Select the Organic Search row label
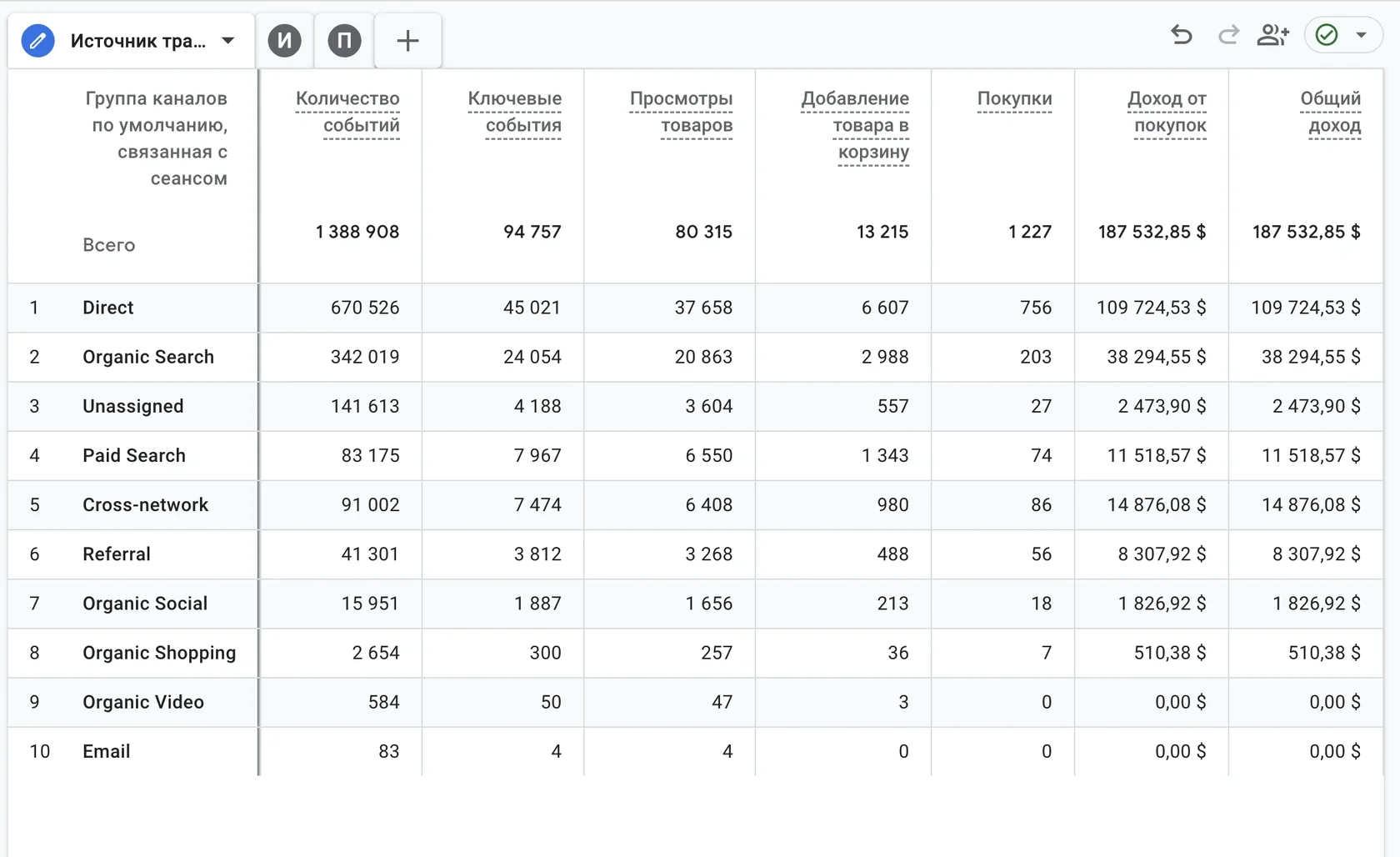1400x857 pixels. coord(148,357)
